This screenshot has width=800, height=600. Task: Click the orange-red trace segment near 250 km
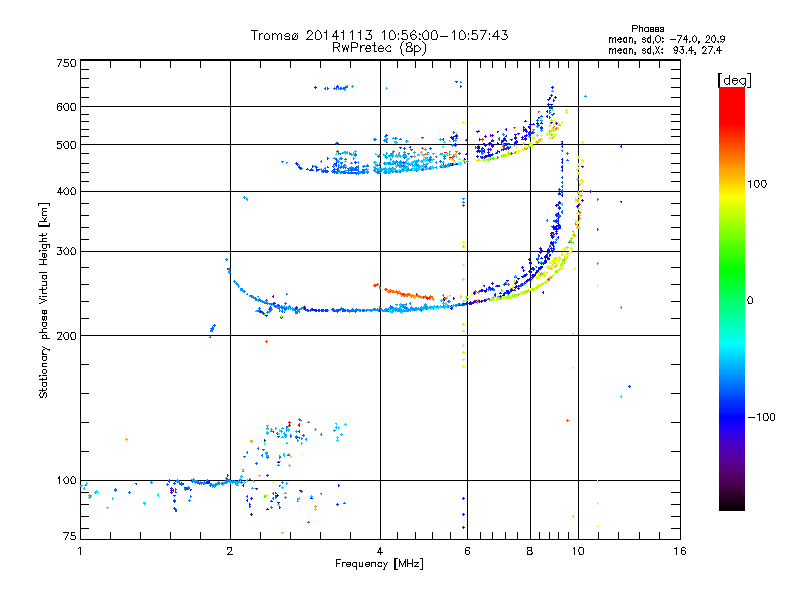coord(404,292)
